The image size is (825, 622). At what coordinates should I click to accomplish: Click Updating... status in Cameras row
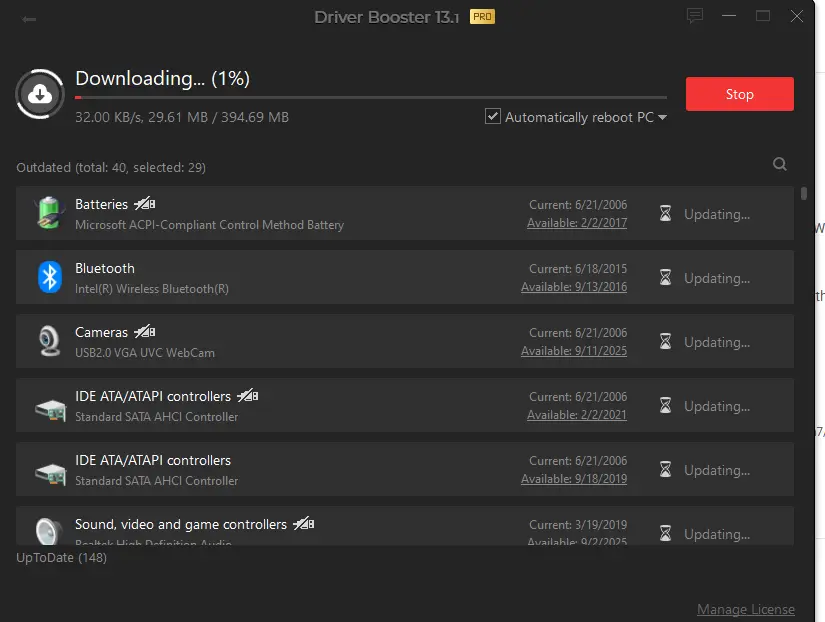pos(717,343)
